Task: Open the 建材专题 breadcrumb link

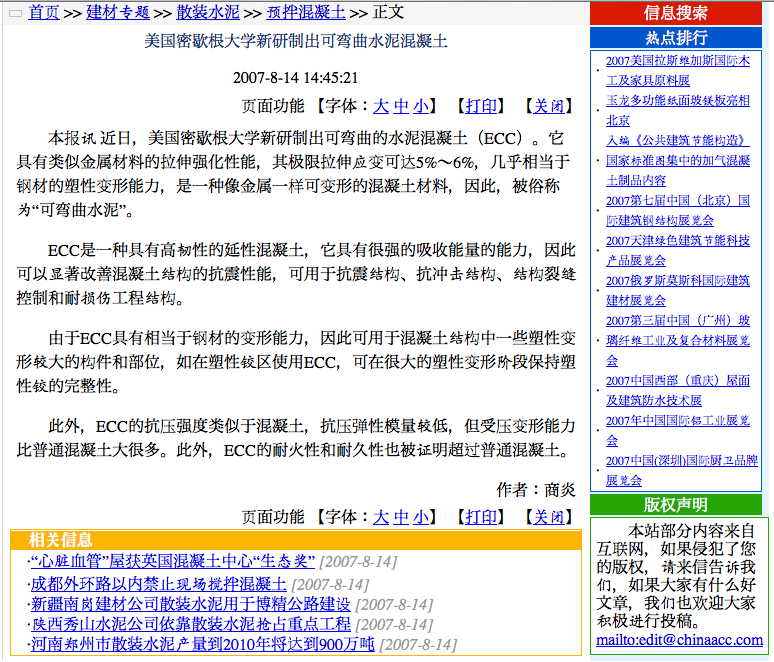Action: pyautogui.click(x=118, y=13)
